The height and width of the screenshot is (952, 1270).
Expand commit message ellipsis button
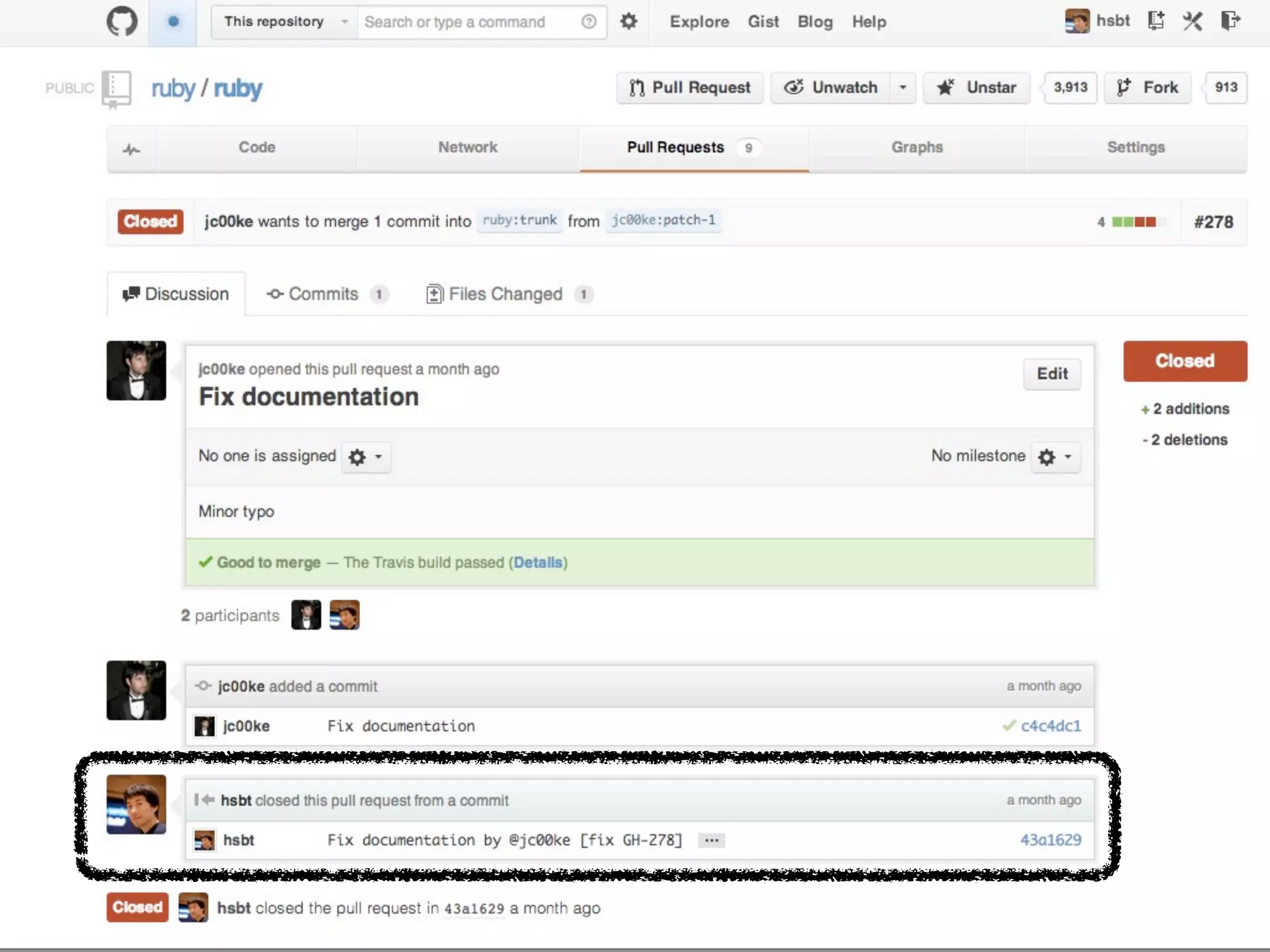[x=712, y=840]
